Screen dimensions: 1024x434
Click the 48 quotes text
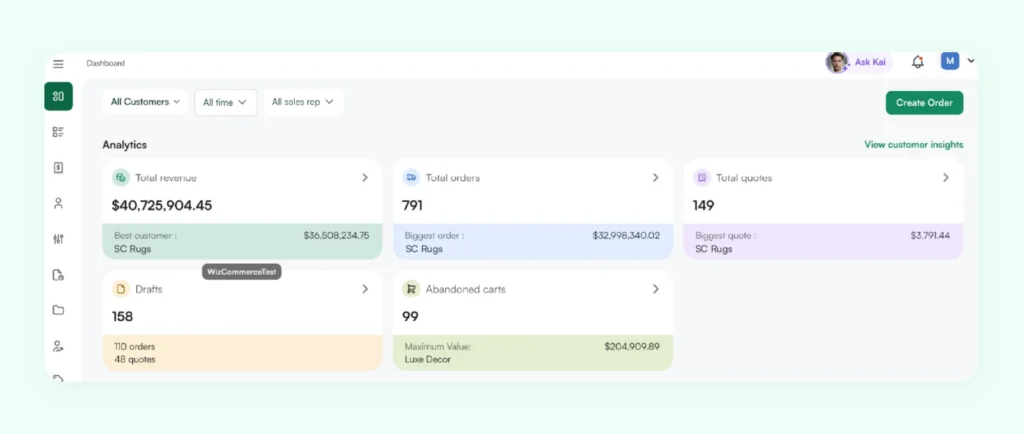(x=135, y=360)
